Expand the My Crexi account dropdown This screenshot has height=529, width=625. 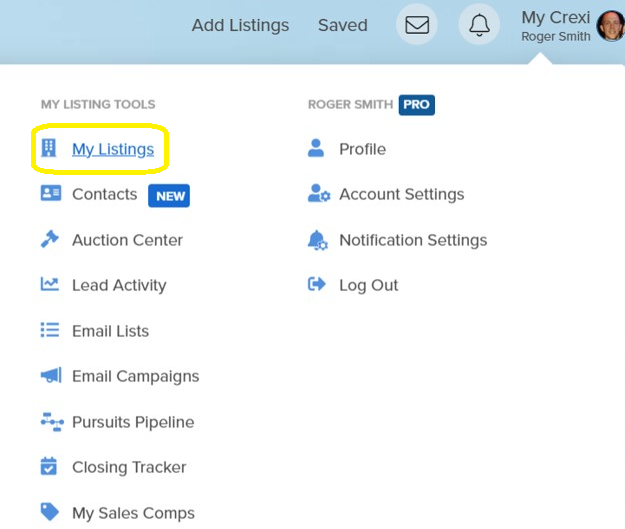point(555,25)
